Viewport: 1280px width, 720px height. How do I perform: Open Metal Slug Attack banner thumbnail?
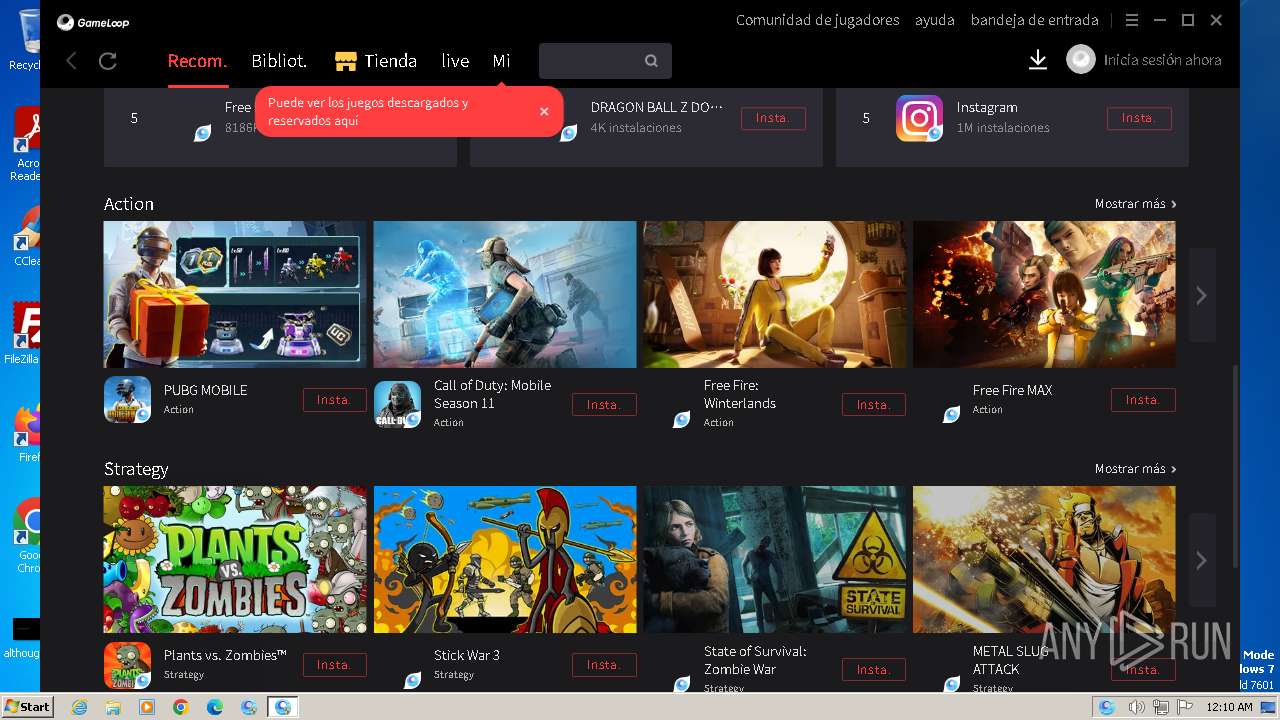1044,559
